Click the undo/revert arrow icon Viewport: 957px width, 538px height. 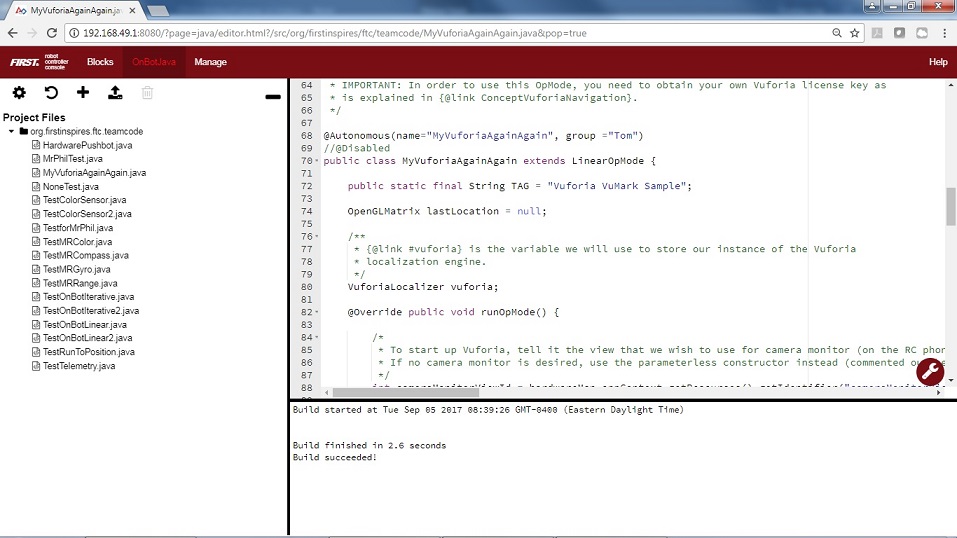[51, 93]
